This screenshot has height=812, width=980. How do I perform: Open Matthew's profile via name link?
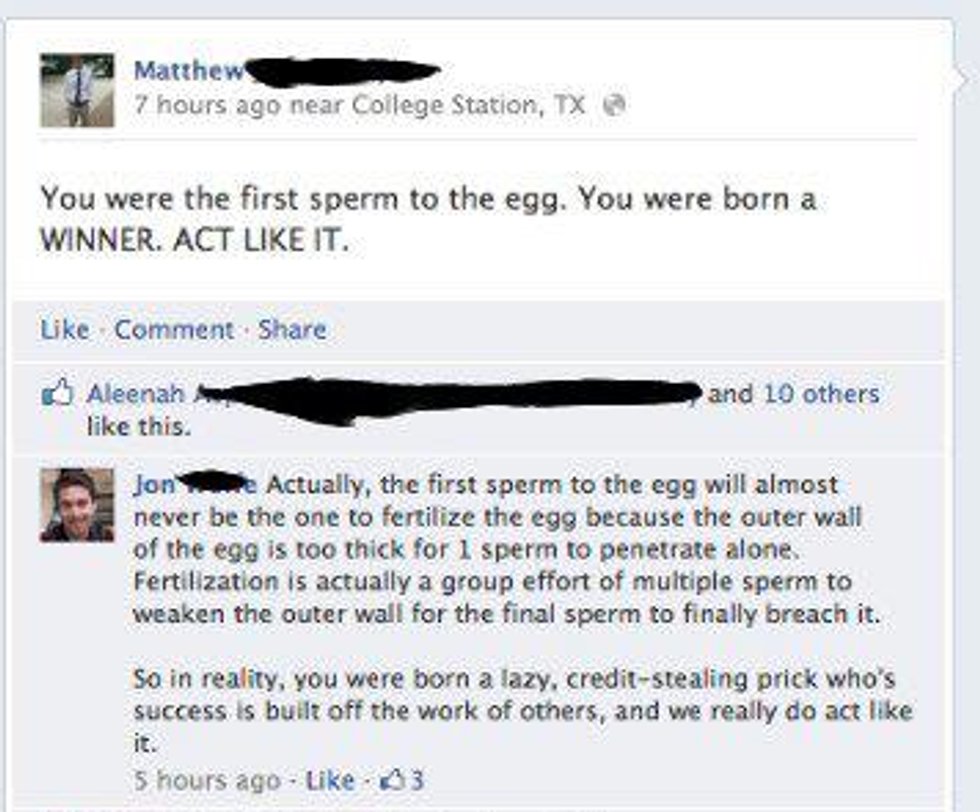point(188,70)
